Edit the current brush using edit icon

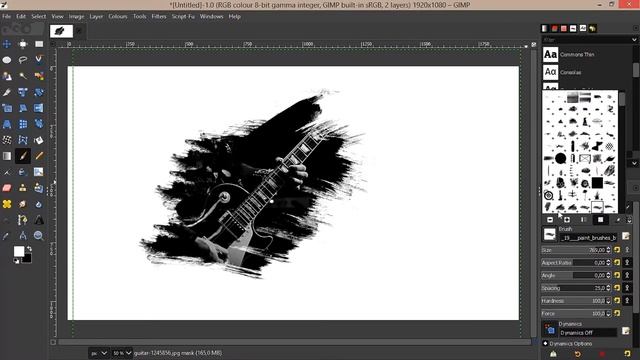click(x=626, y=236)
